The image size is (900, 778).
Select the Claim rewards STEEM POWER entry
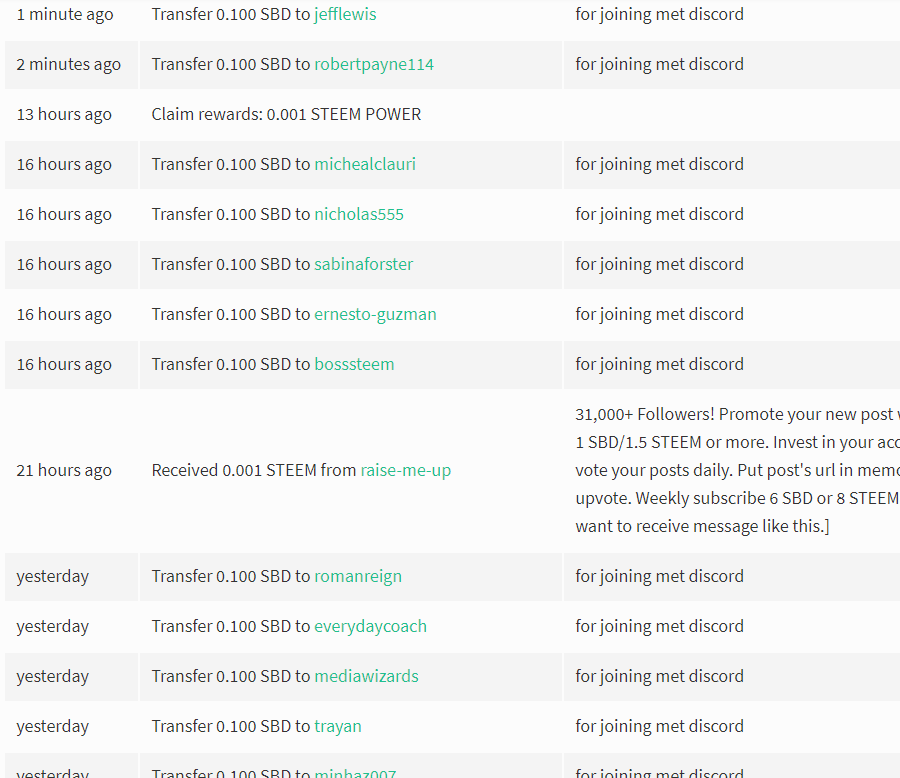[x=286, y=114]
